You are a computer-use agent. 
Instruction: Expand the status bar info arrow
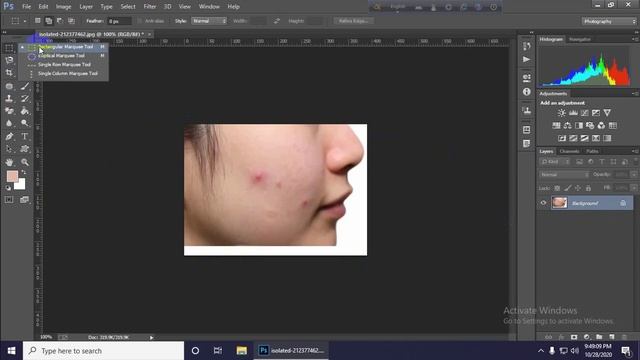[151, 338]
